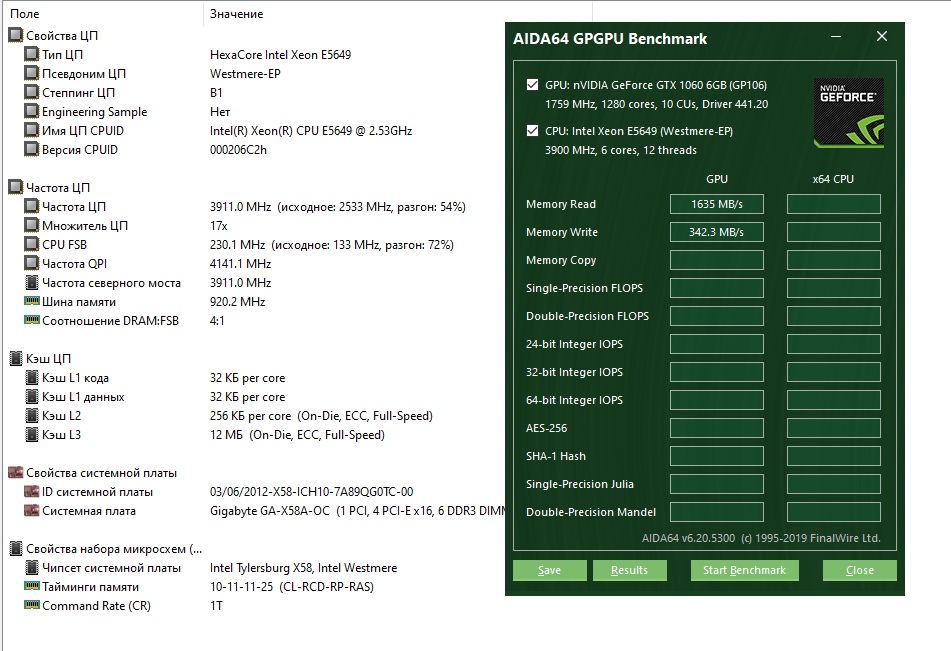Click the multiplier value 17x

point(218,226)
